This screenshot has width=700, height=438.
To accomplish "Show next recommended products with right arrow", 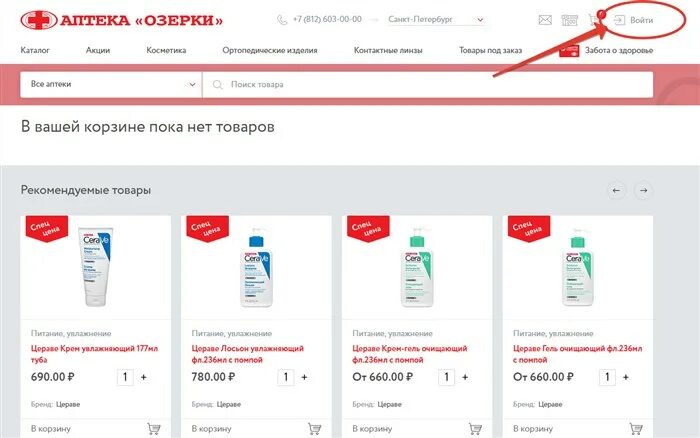I will coord(643,191).
